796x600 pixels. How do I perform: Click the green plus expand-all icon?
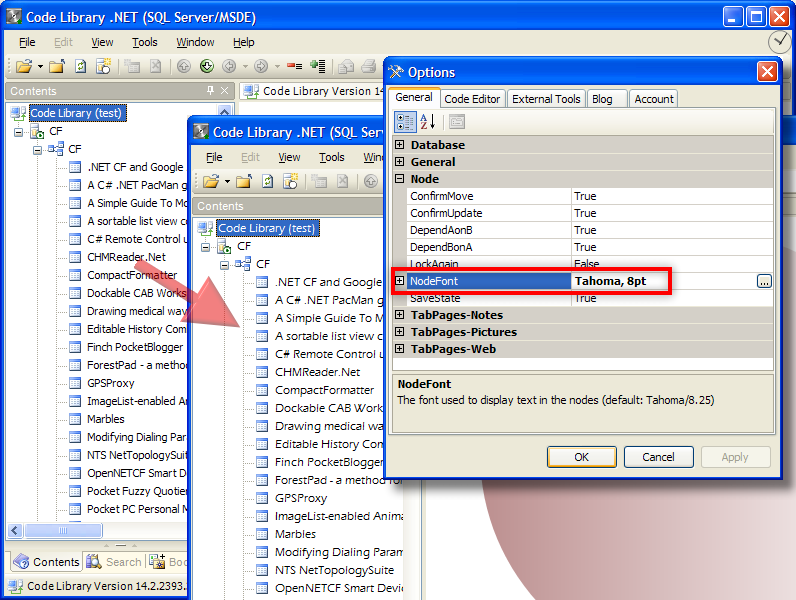coord(318,66)
